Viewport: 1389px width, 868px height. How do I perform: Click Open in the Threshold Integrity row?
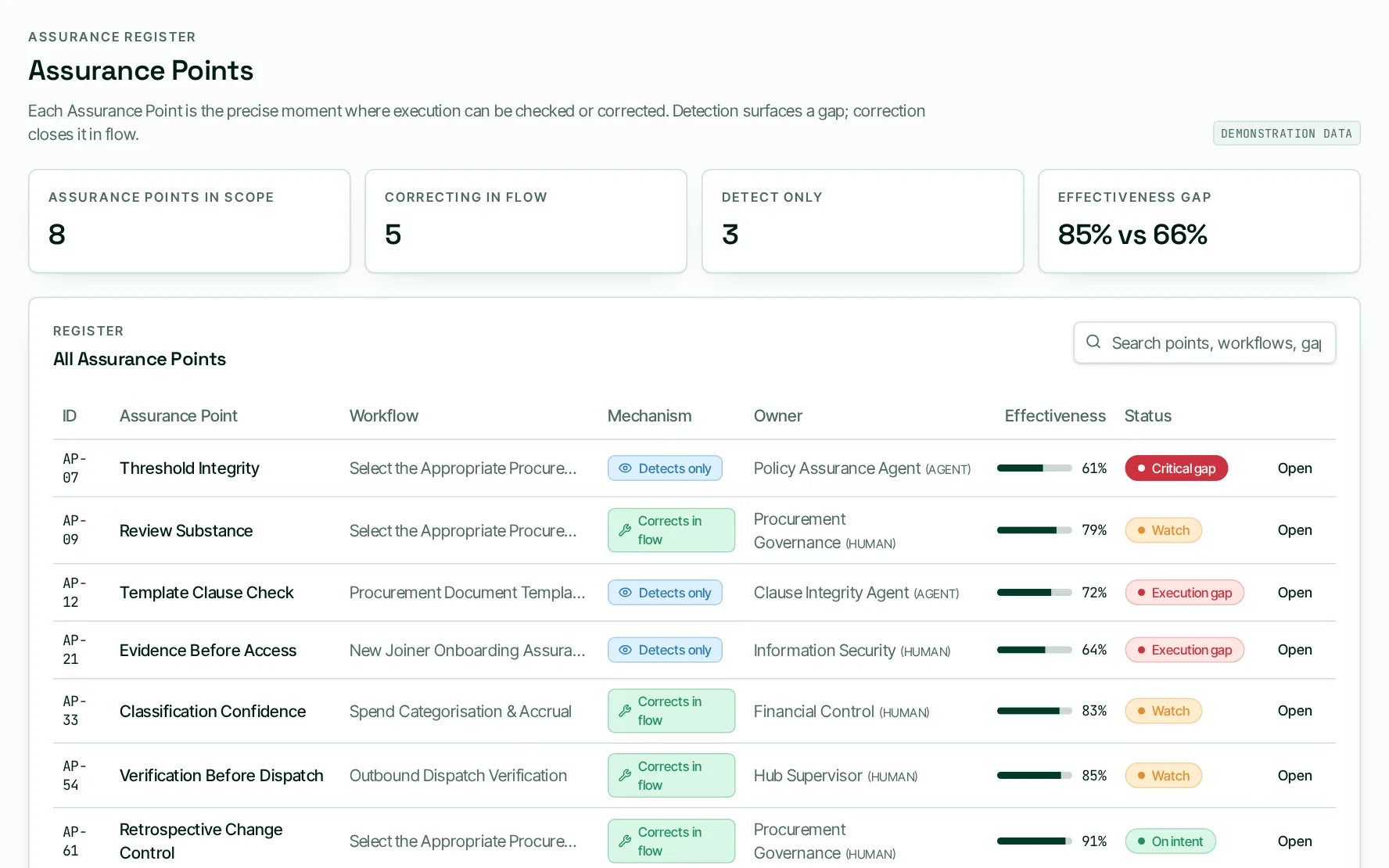[x=1295, y=468]
